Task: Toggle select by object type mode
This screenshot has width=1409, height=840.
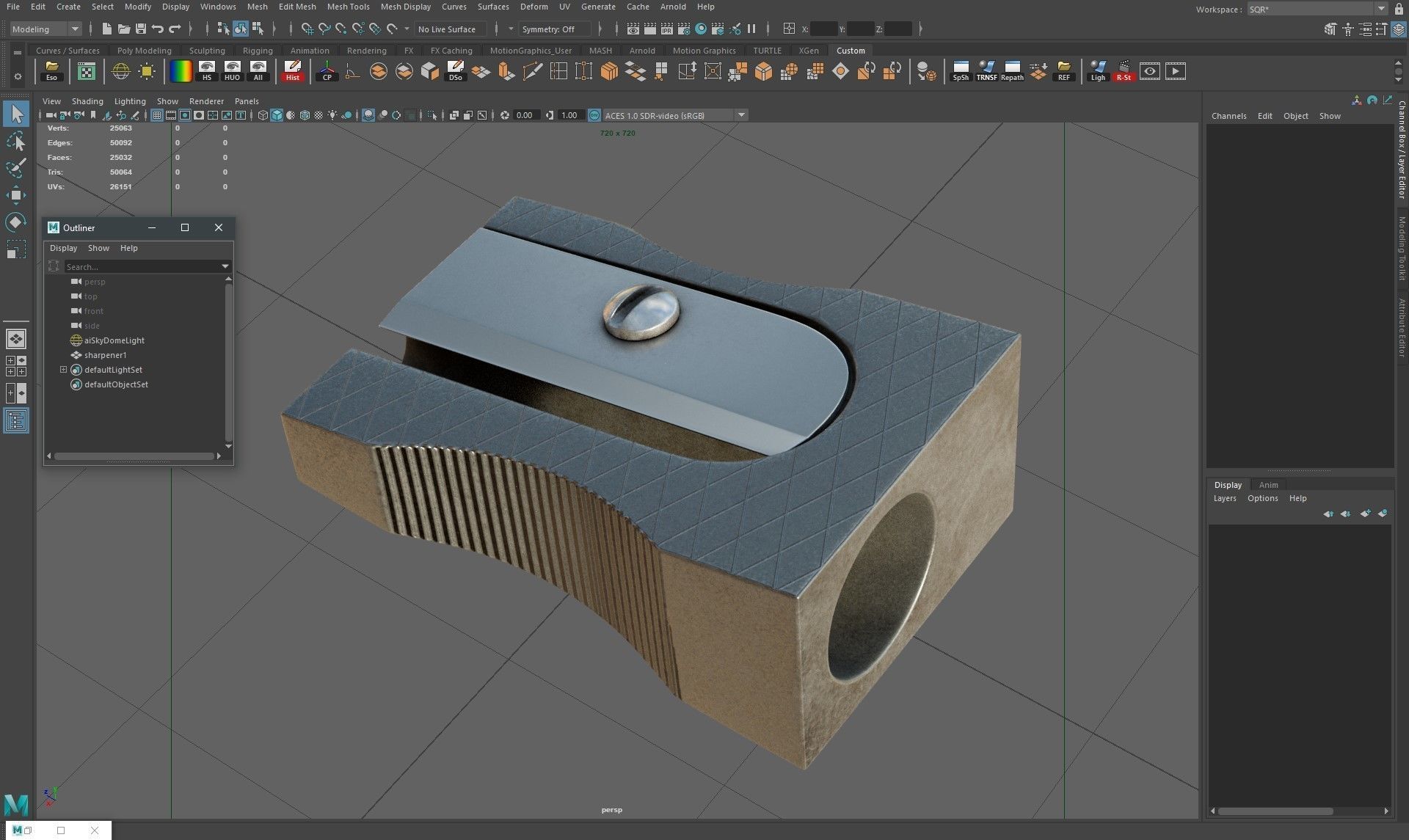Action: pyautogui.click(x=241, y=29)
